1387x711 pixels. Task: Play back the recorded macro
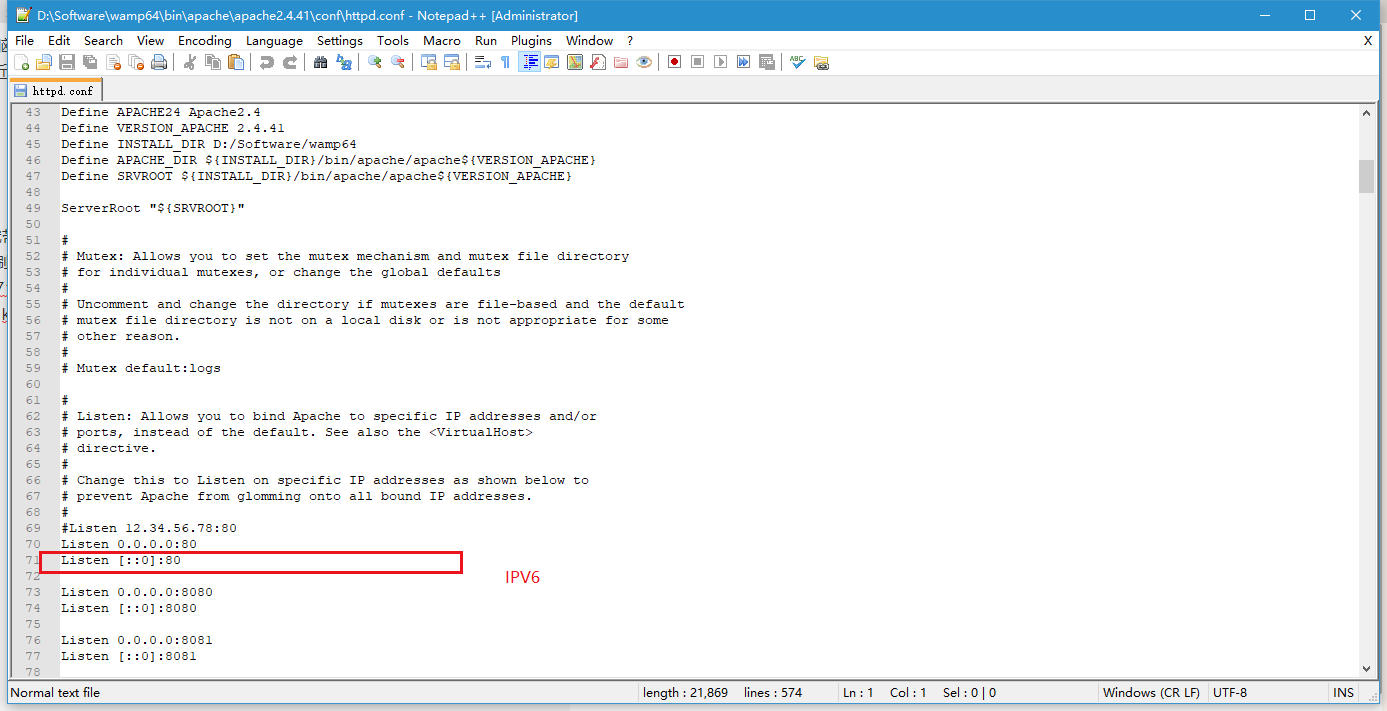pos(720,62)
